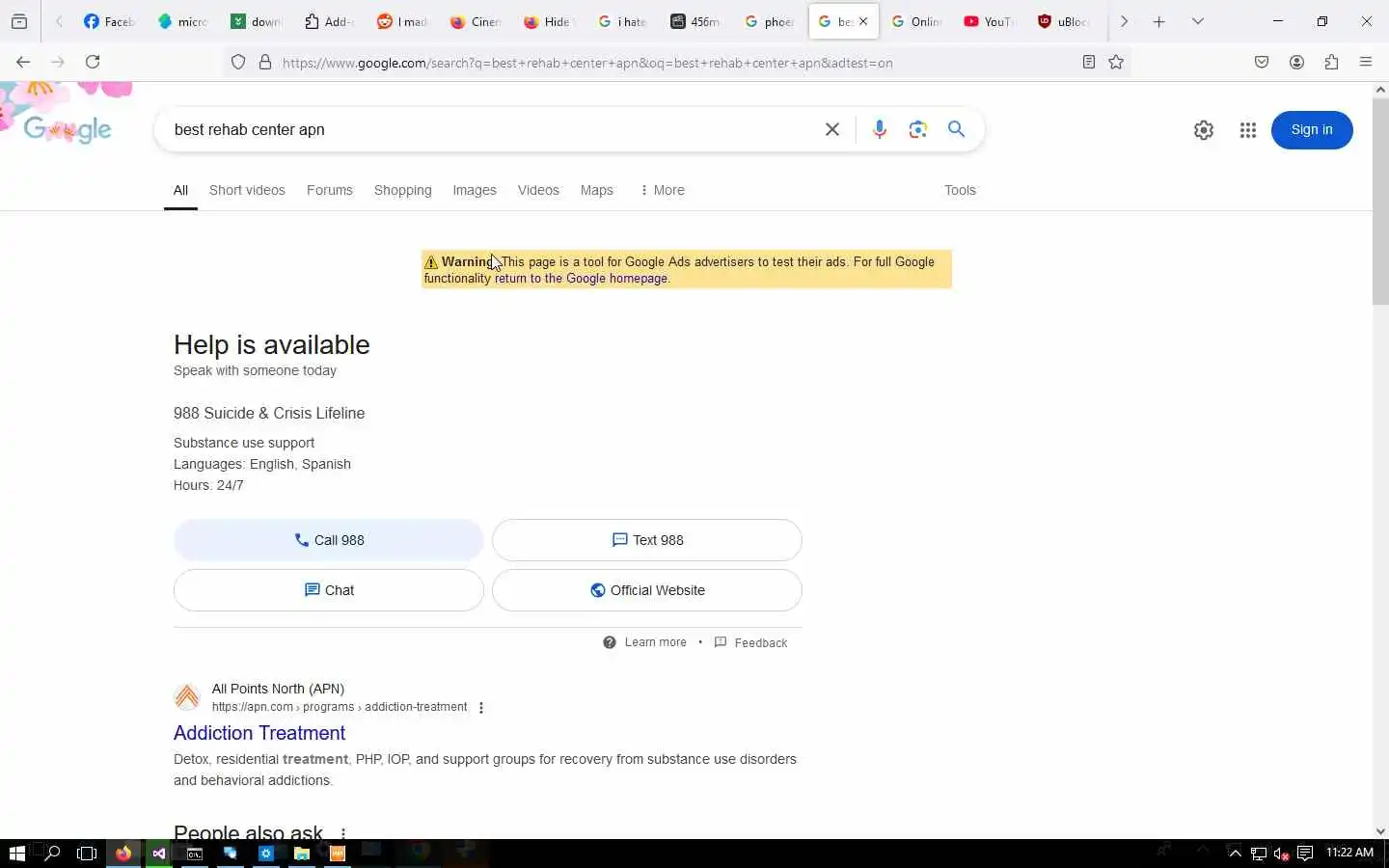Click the Learn more help icon
Image resolution: width=1389 pixels, height=868 pixels.
[x=610, y=642]
